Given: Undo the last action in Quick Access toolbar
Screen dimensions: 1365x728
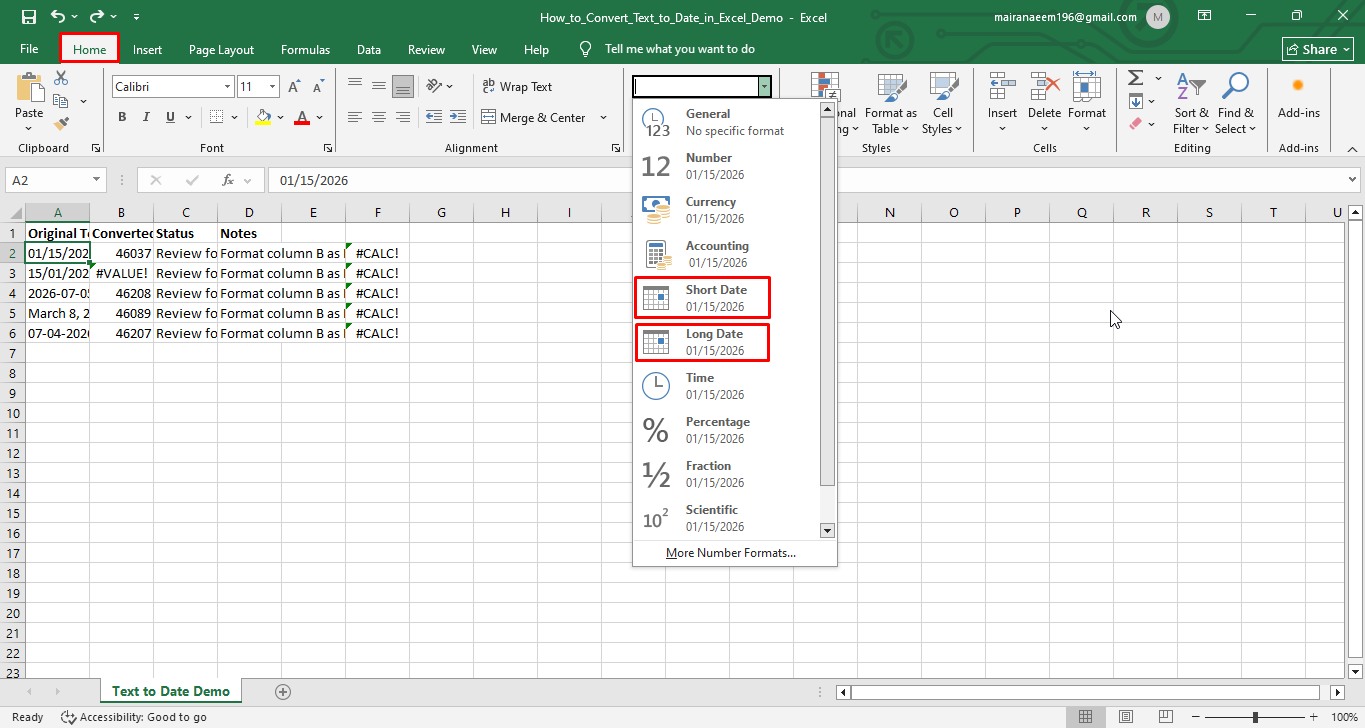Looking at the screenshot, I should (58, 17).
